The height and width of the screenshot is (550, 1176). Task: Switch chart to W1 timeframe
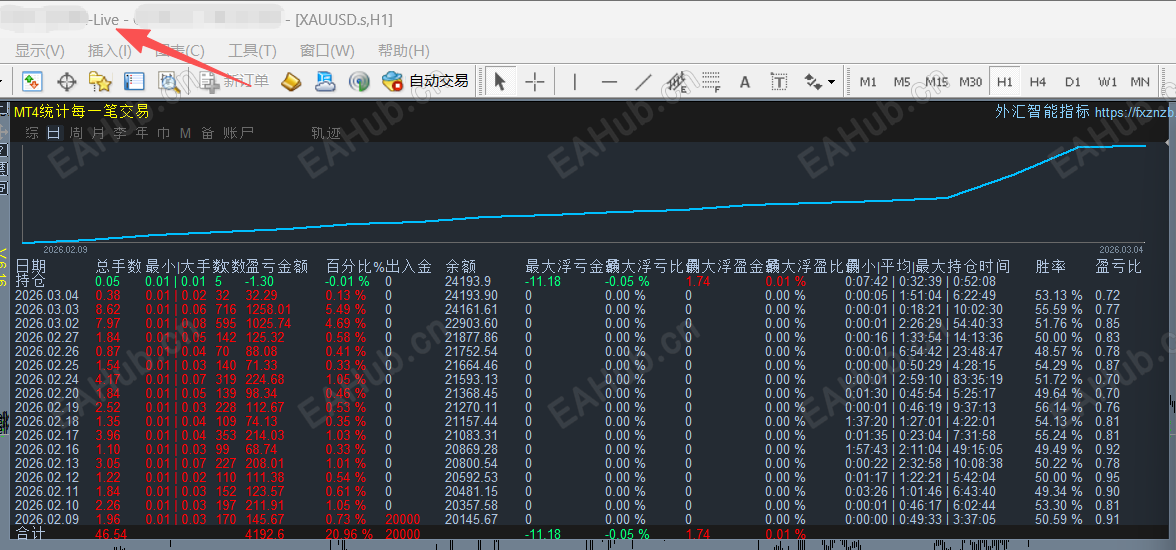(x=1108, y=82)
